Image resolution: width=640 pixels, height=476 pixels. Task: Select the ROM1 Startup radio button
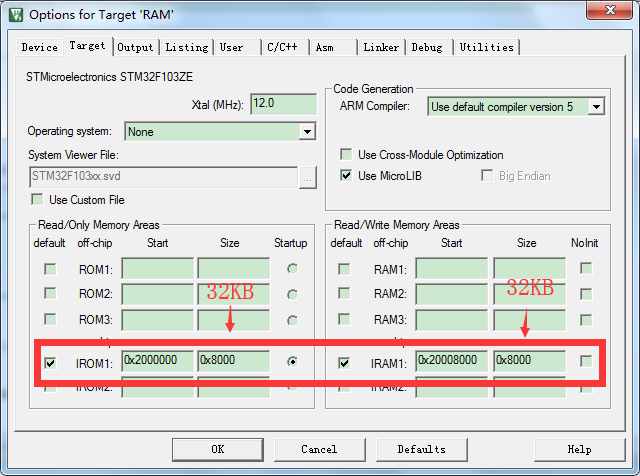(292, 268)
